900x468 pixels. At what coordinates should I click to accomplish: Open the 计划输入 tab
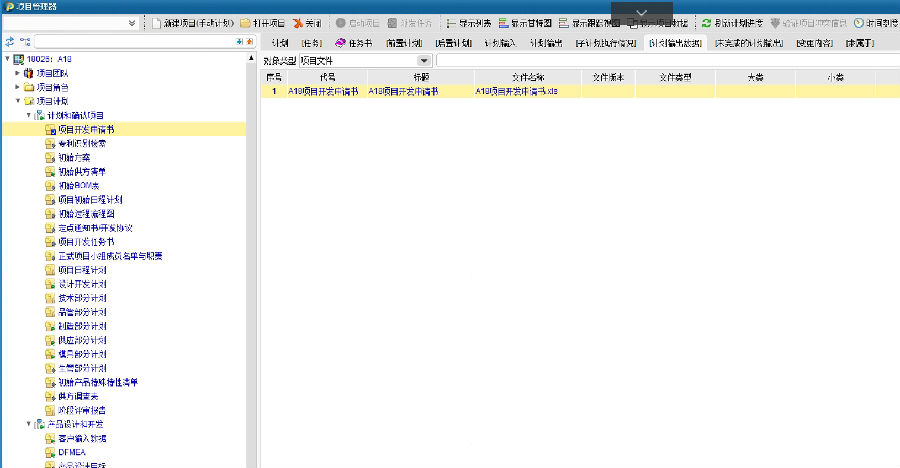coord(500,43)
